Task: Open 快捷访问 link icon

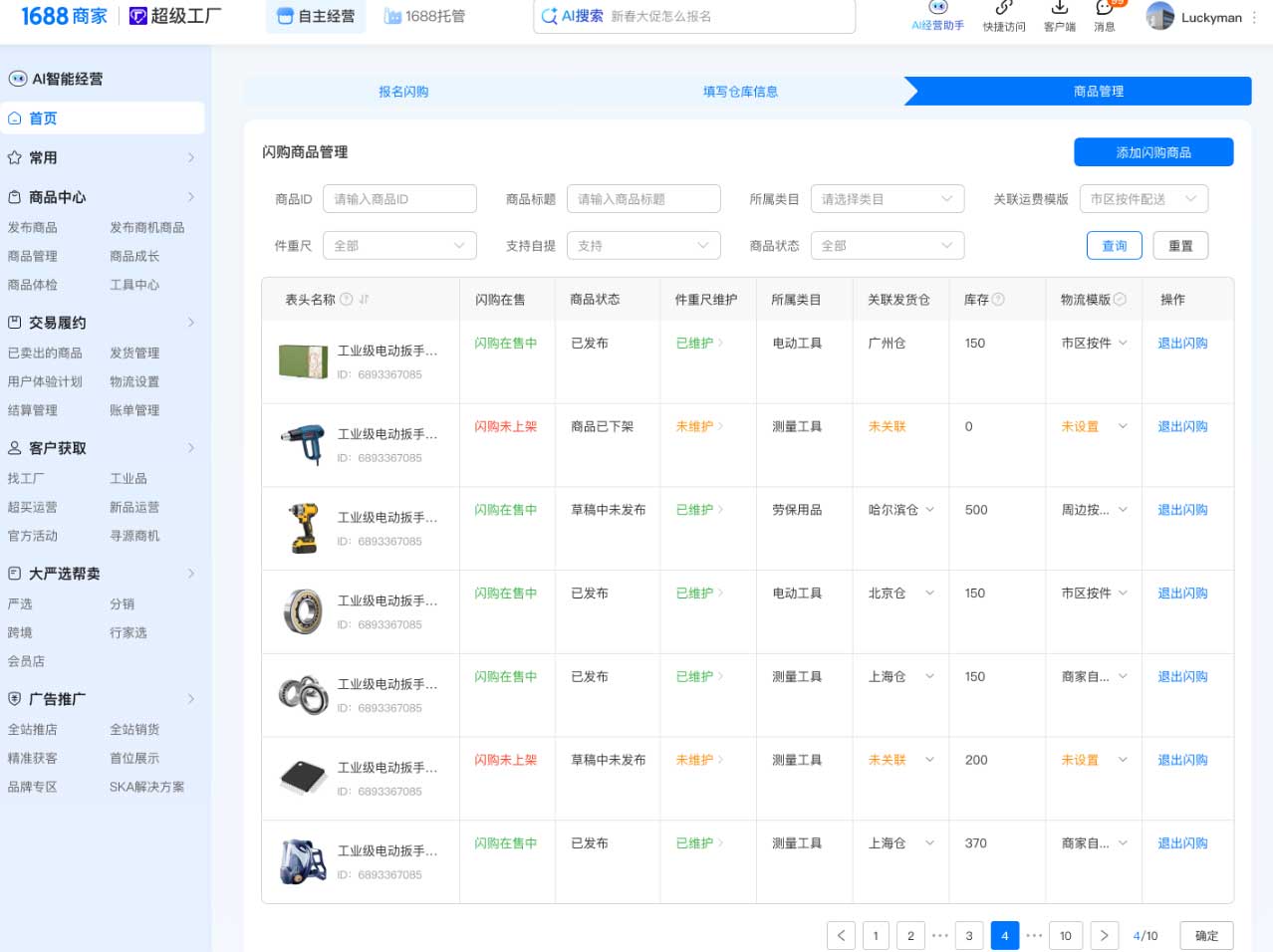Action: tap(1004, 8)
